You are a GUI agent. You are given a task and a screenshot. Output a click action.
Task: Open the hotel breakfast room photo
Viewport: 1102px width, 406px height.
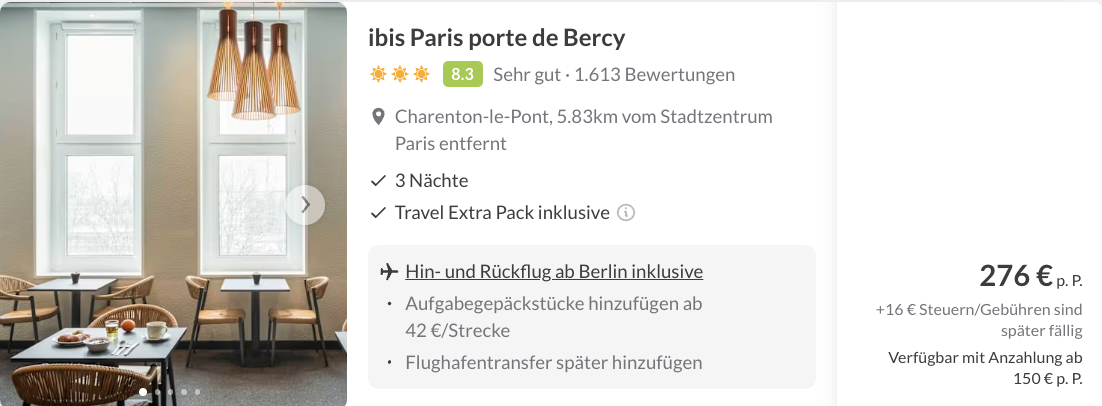pyautogui.click(x=173, y=204)
